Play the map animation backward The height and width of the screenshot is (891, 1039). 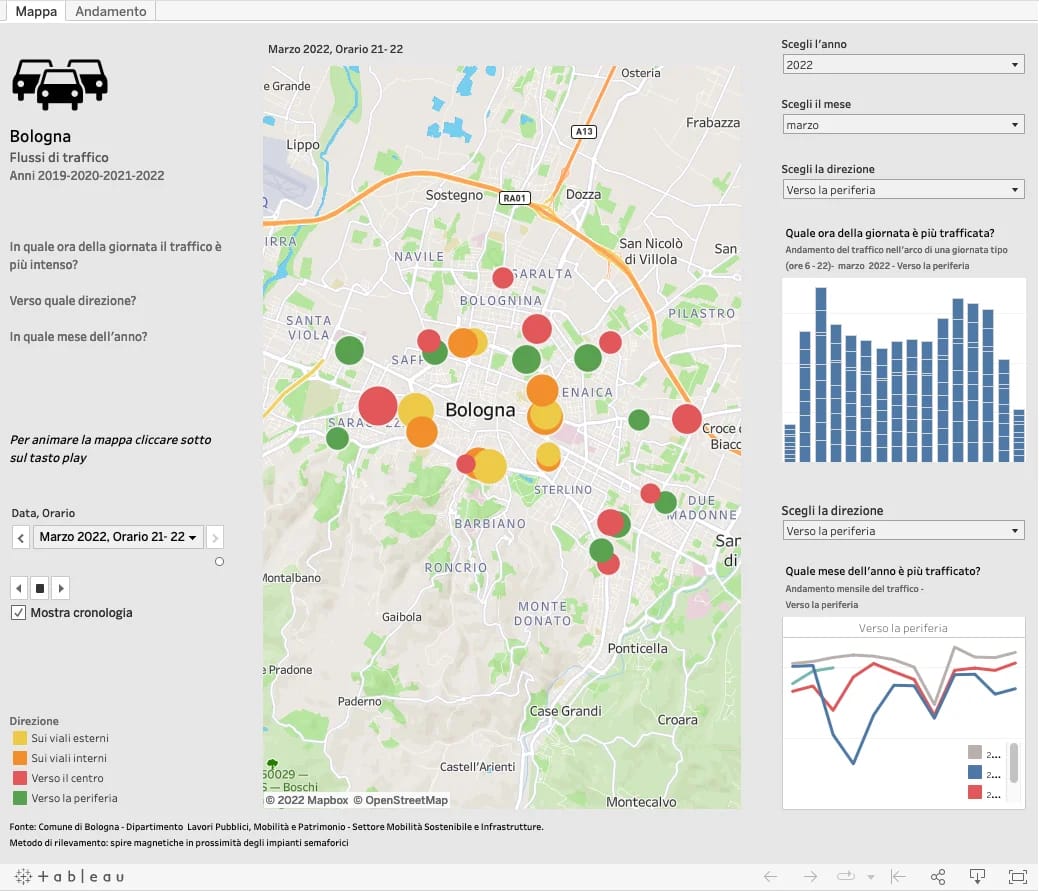(x=19, y=587)
